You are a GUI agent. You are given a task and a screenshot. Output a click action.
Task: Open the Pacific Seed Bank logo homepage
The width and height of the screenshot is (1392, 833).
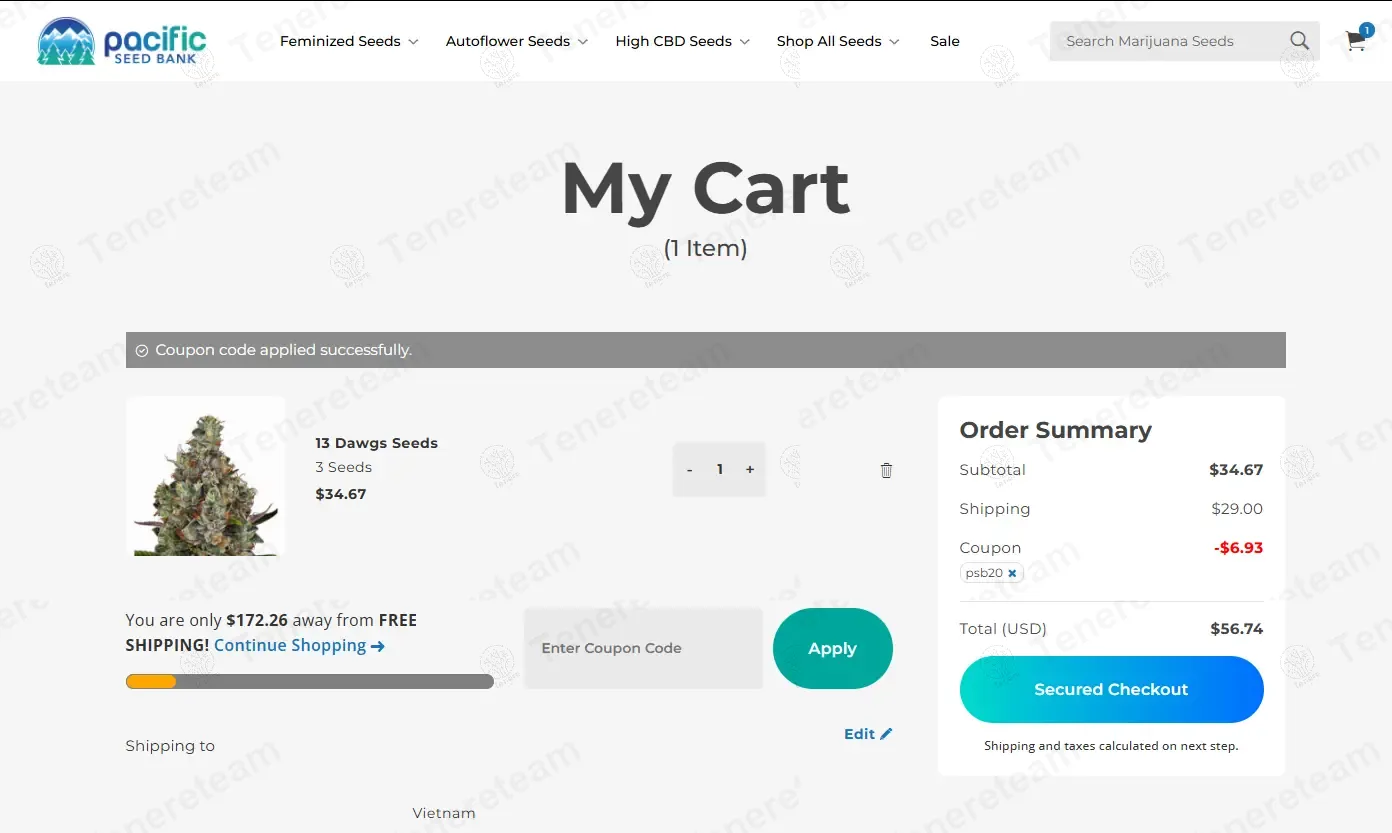point(122,41)
